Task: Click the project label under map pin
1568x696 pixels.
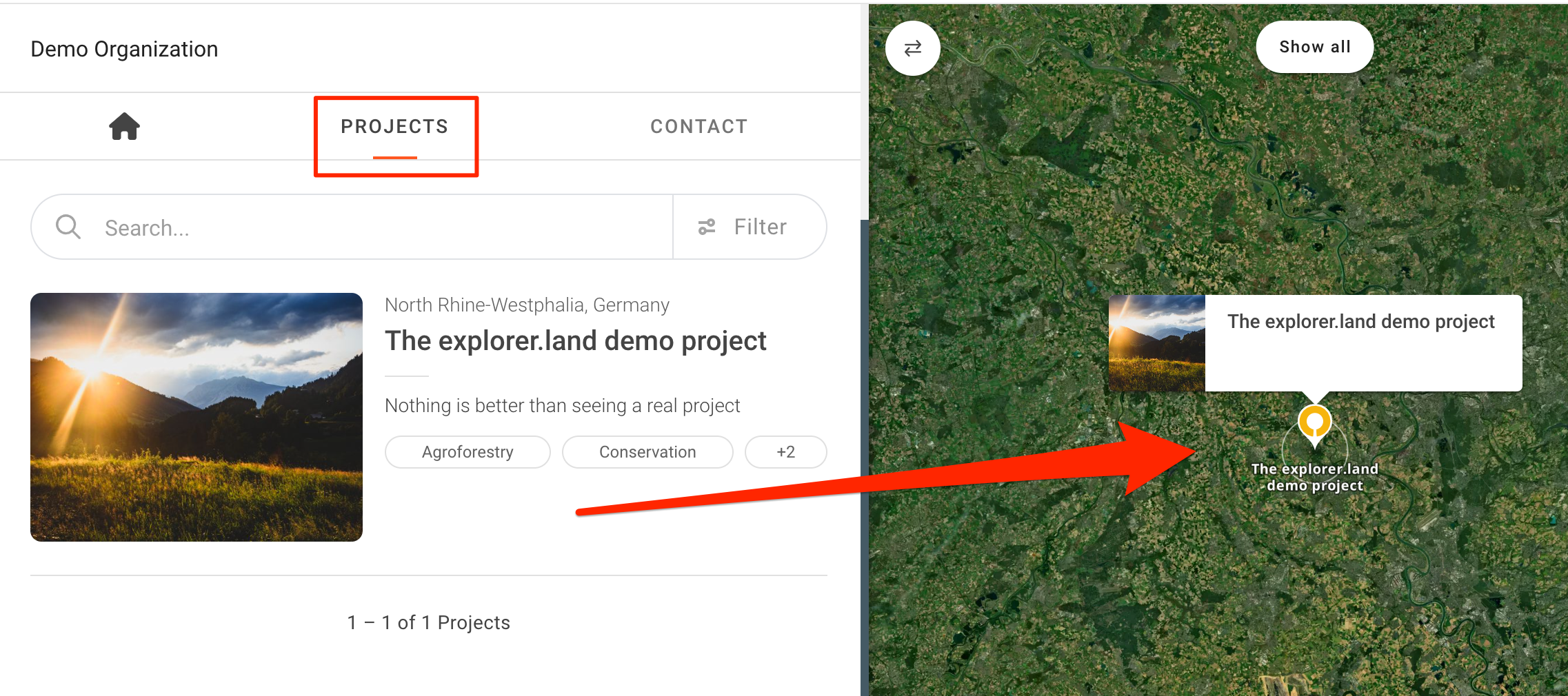Action: (1314, 477)
